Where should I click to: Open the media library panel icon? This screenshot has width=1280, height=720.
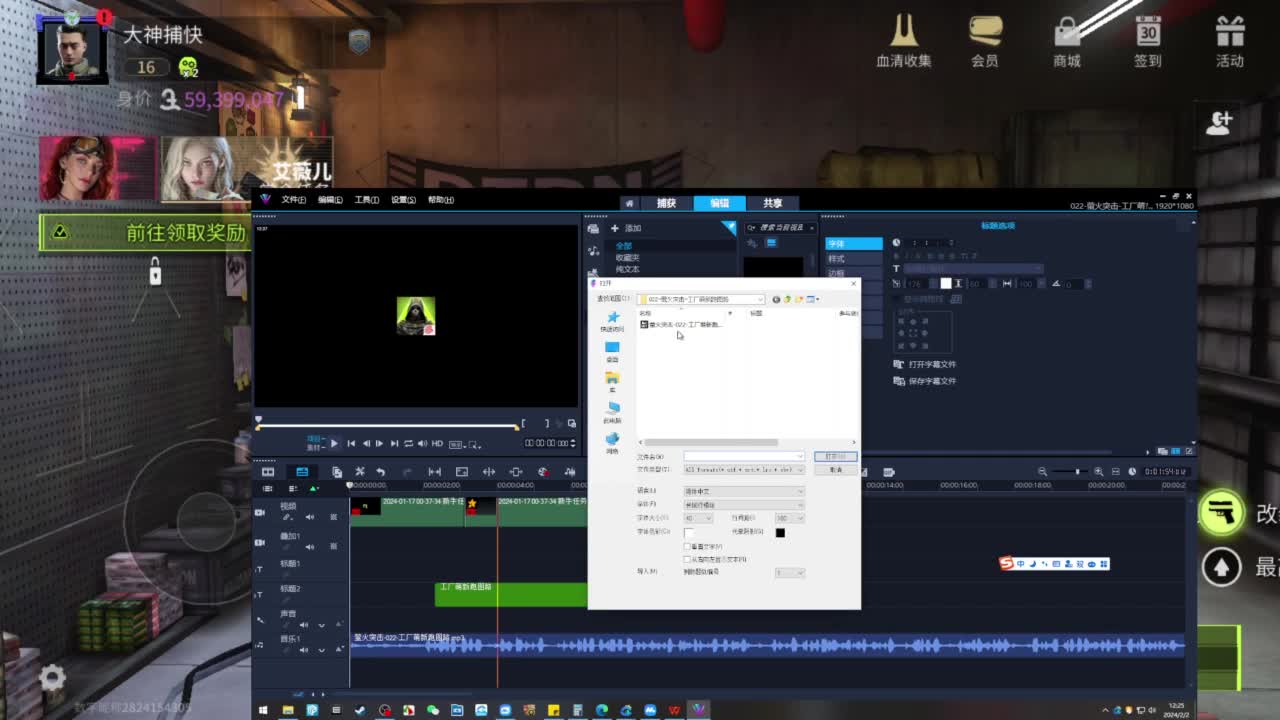click(x=593, y=229)
